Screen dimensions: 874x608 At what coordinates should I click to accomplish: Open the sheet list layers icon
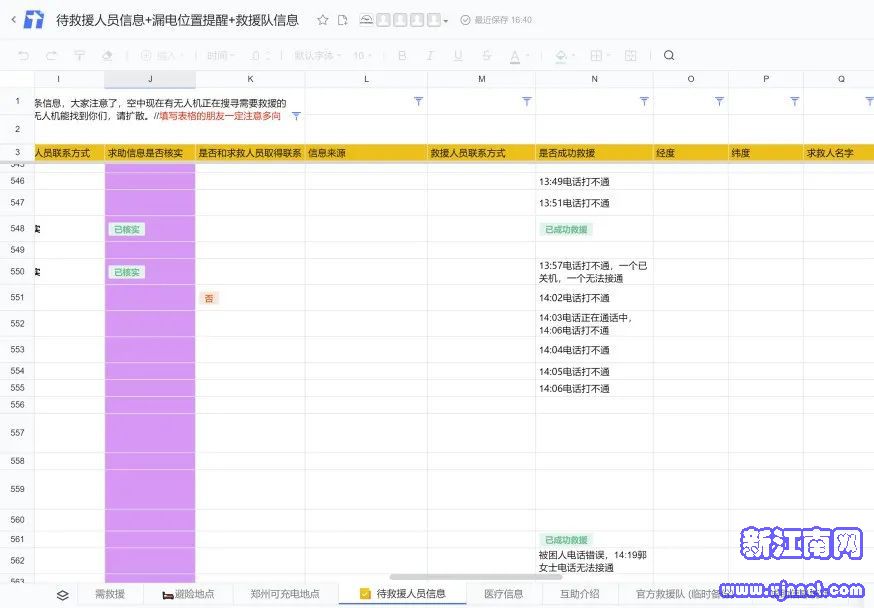click(x=63, y=595)
